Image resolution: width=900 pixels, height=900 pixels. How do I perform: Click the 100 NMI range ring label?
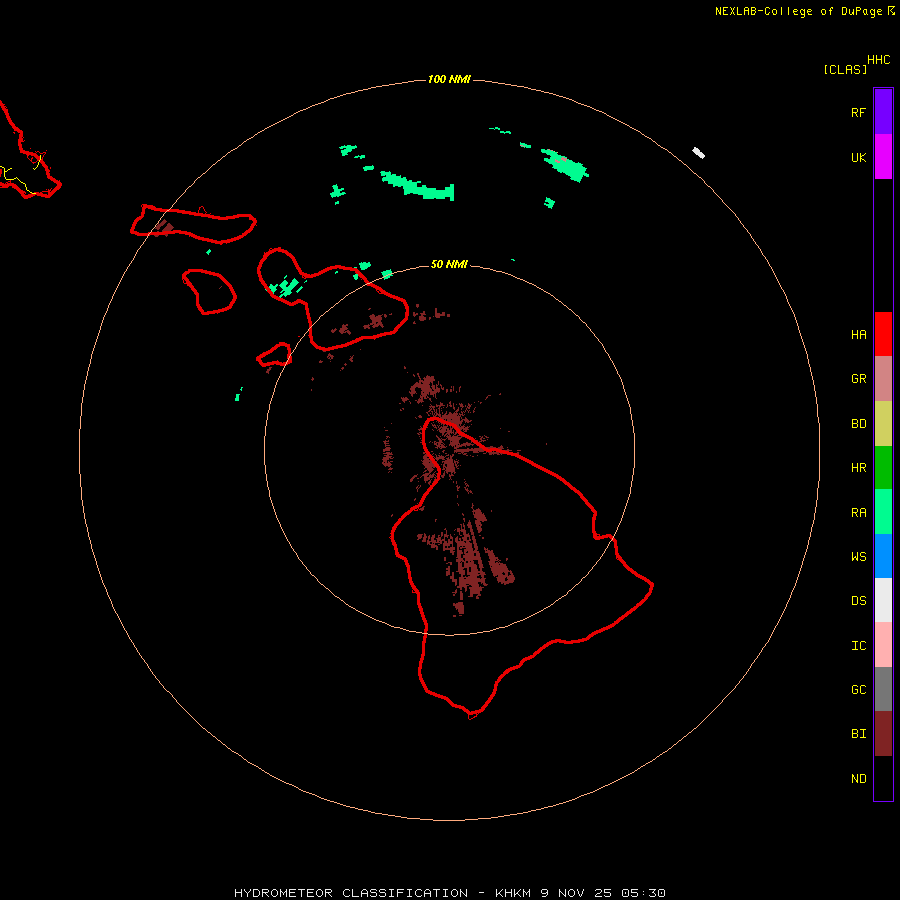[x=449, y=79]
